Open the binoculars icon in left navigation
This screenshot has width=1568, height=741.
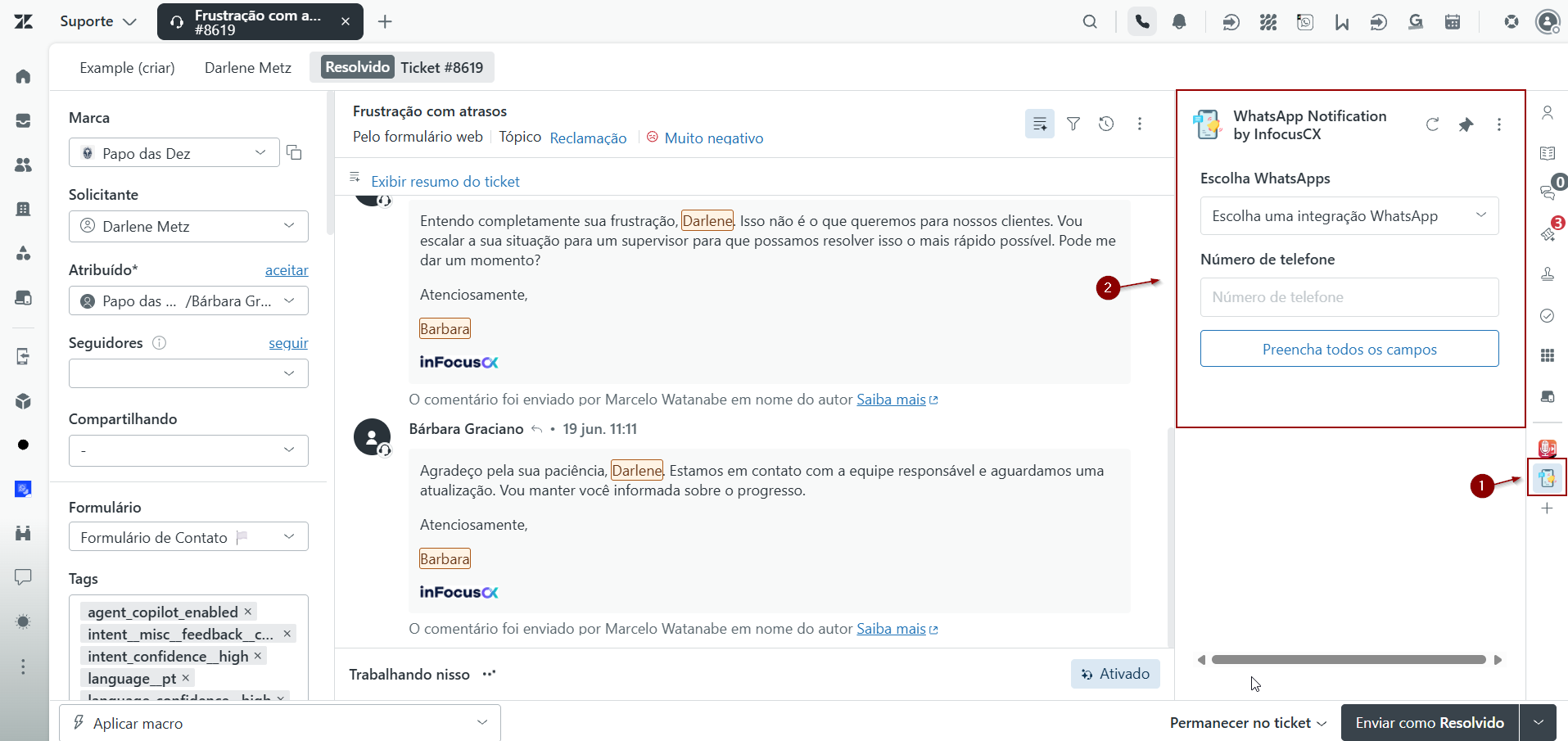click(23, 533)
